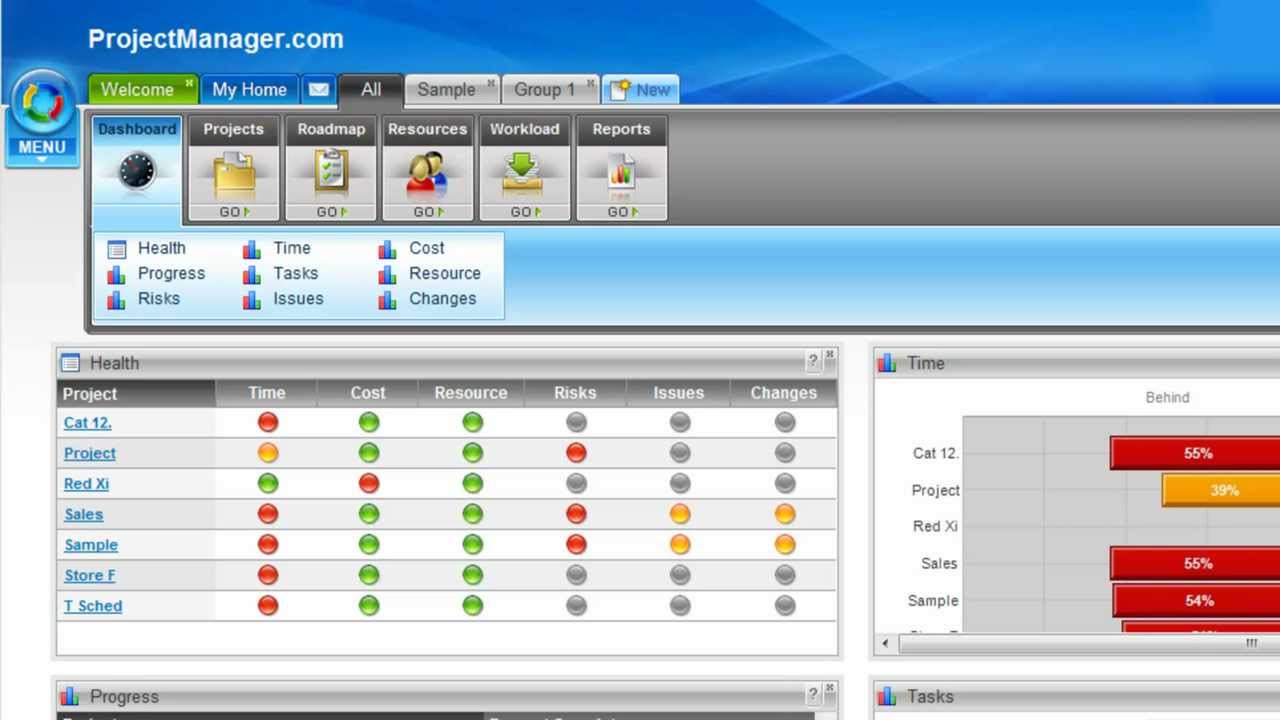This screenshot has width=1280, height=720.
Task: Open the Project link in Health table
Action: [90, 453]
